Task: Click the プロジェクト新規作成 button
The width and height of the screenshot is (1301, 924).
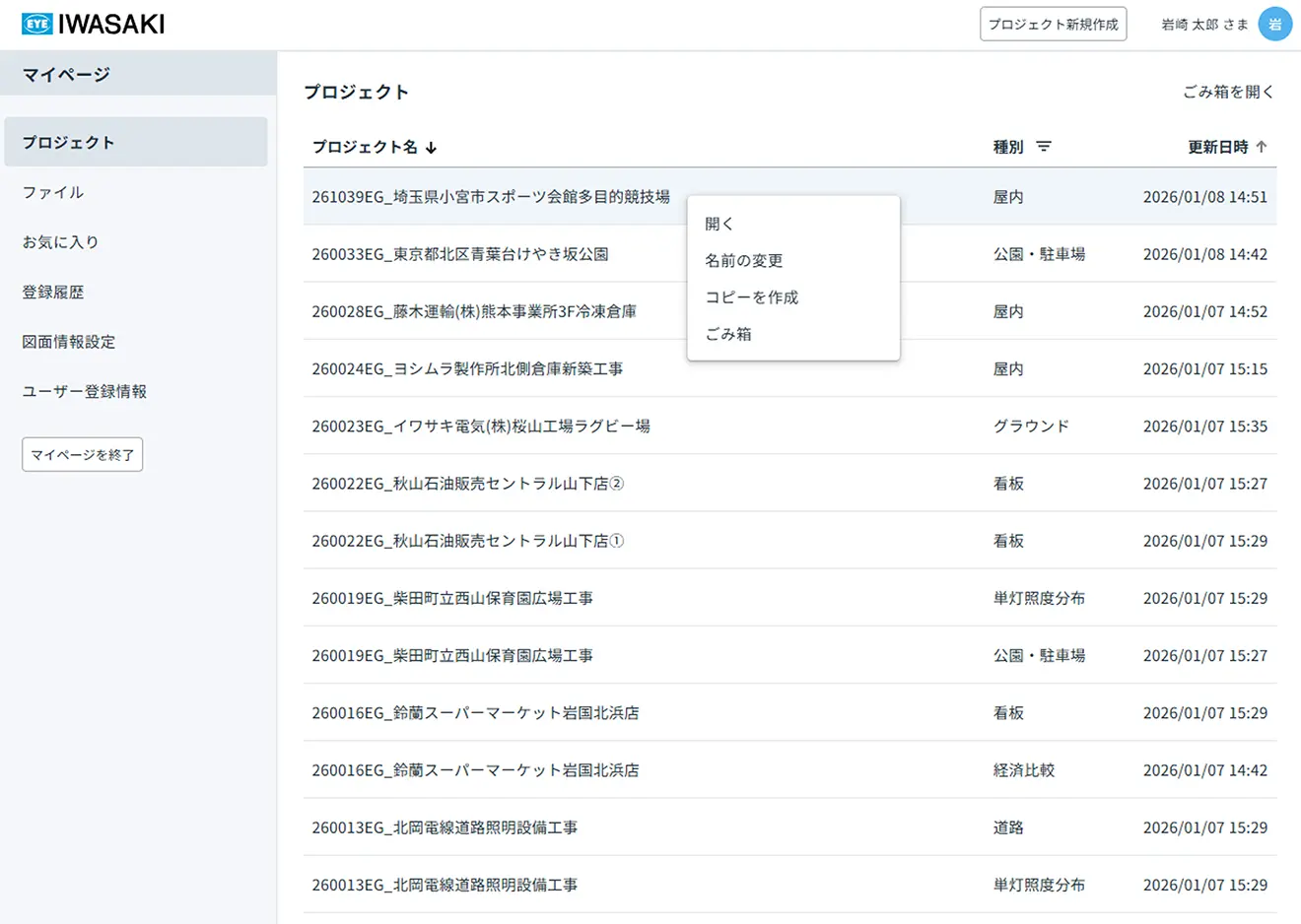Action: point(1053,25)
